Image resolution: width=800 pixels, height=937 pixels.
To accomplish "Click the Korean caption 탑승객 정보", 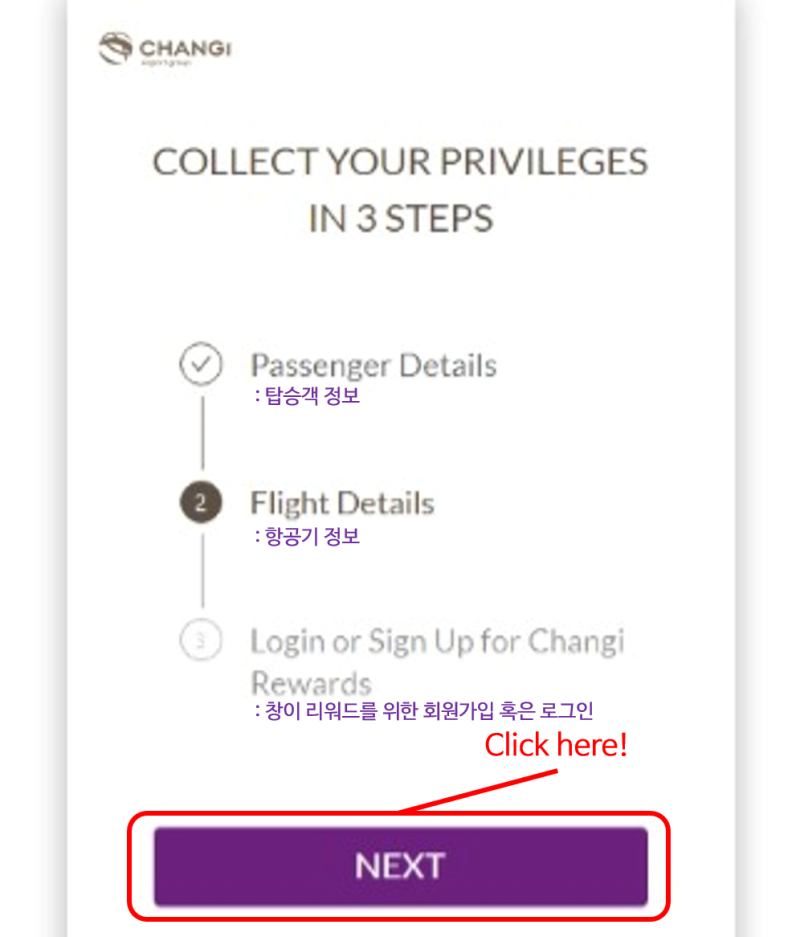I will [x=308, y=395].
